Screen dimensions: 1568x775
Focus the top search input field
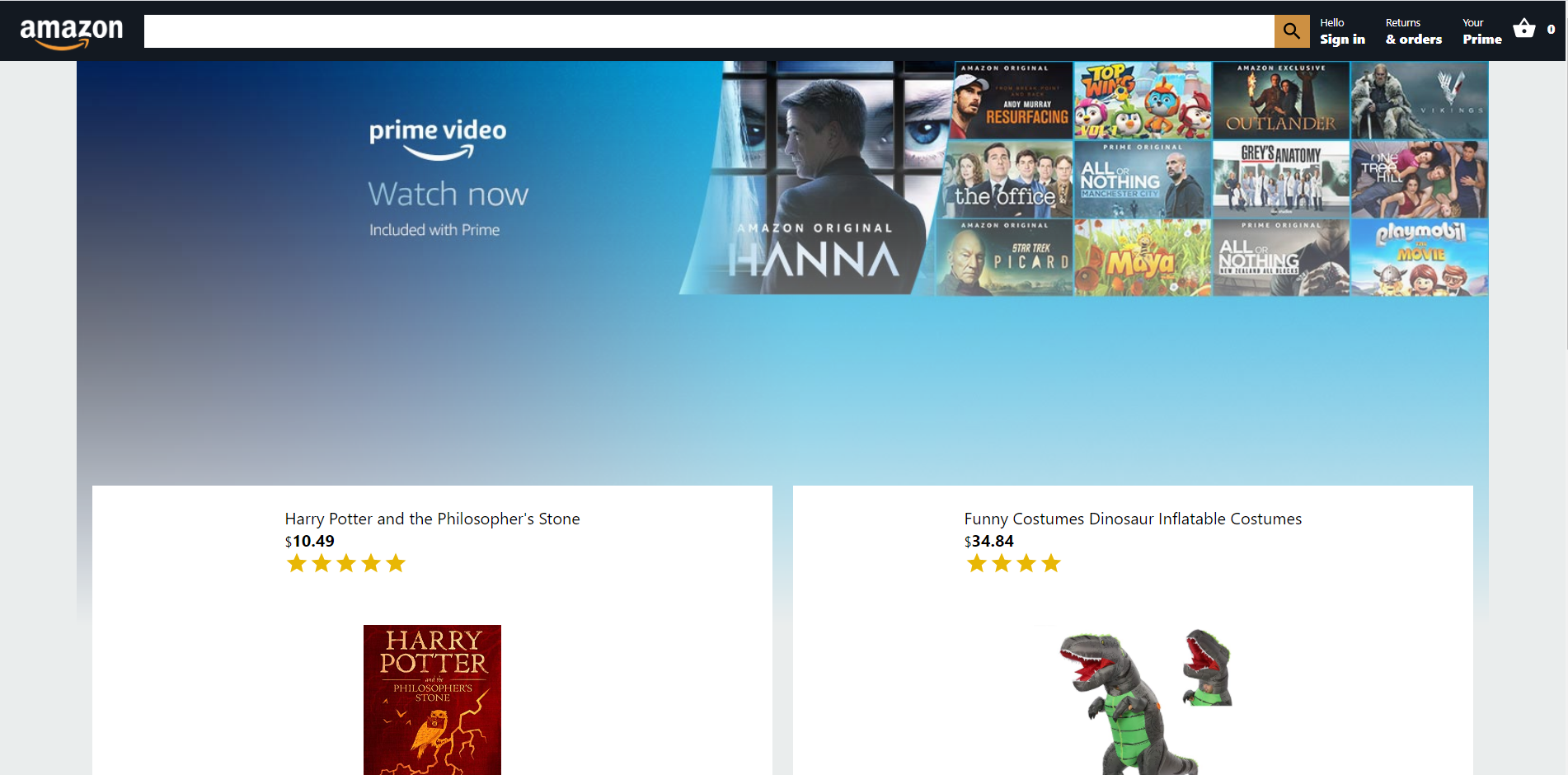coord(709,31)
